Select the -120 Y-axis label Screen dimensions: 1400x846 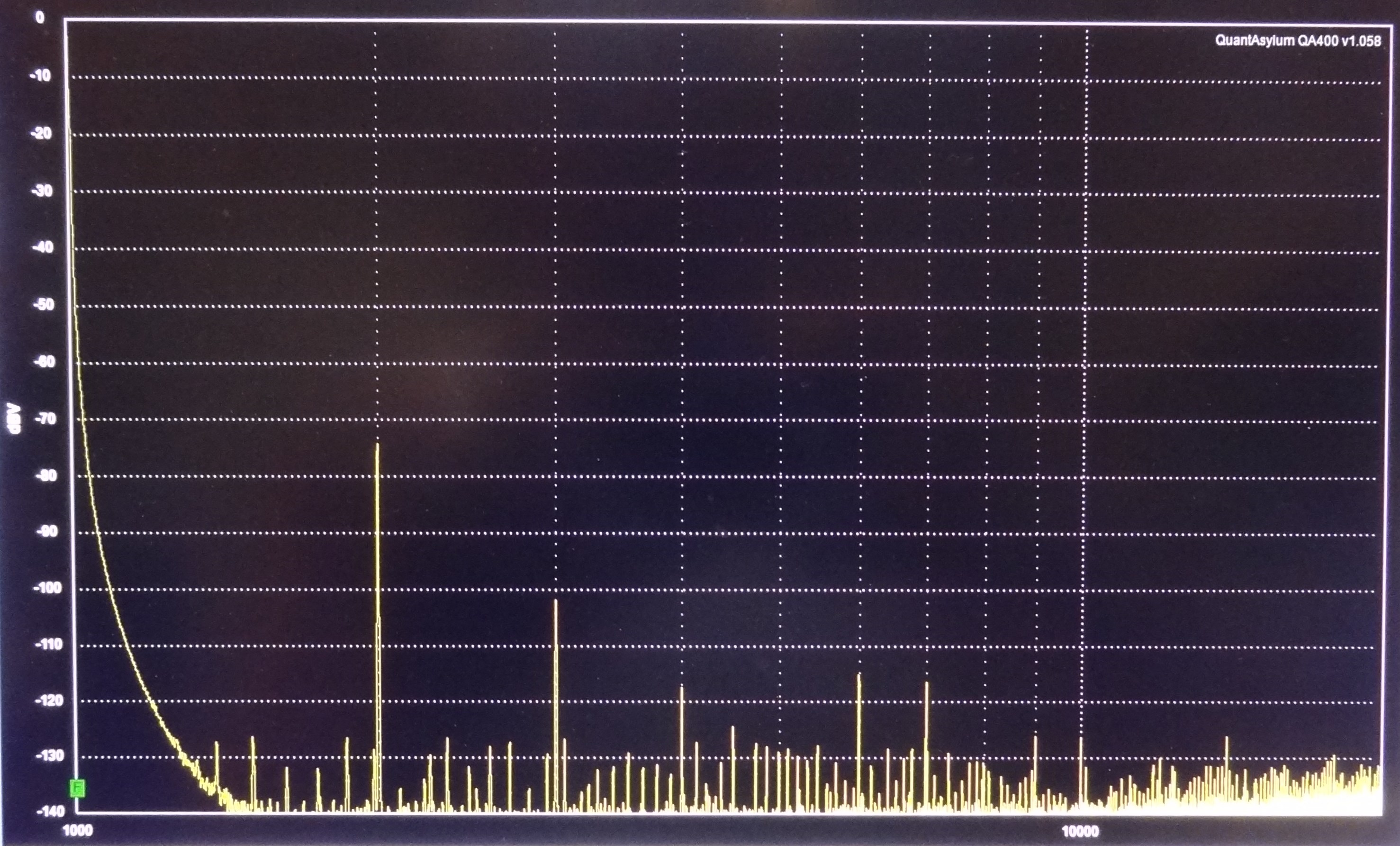point(49,700)
